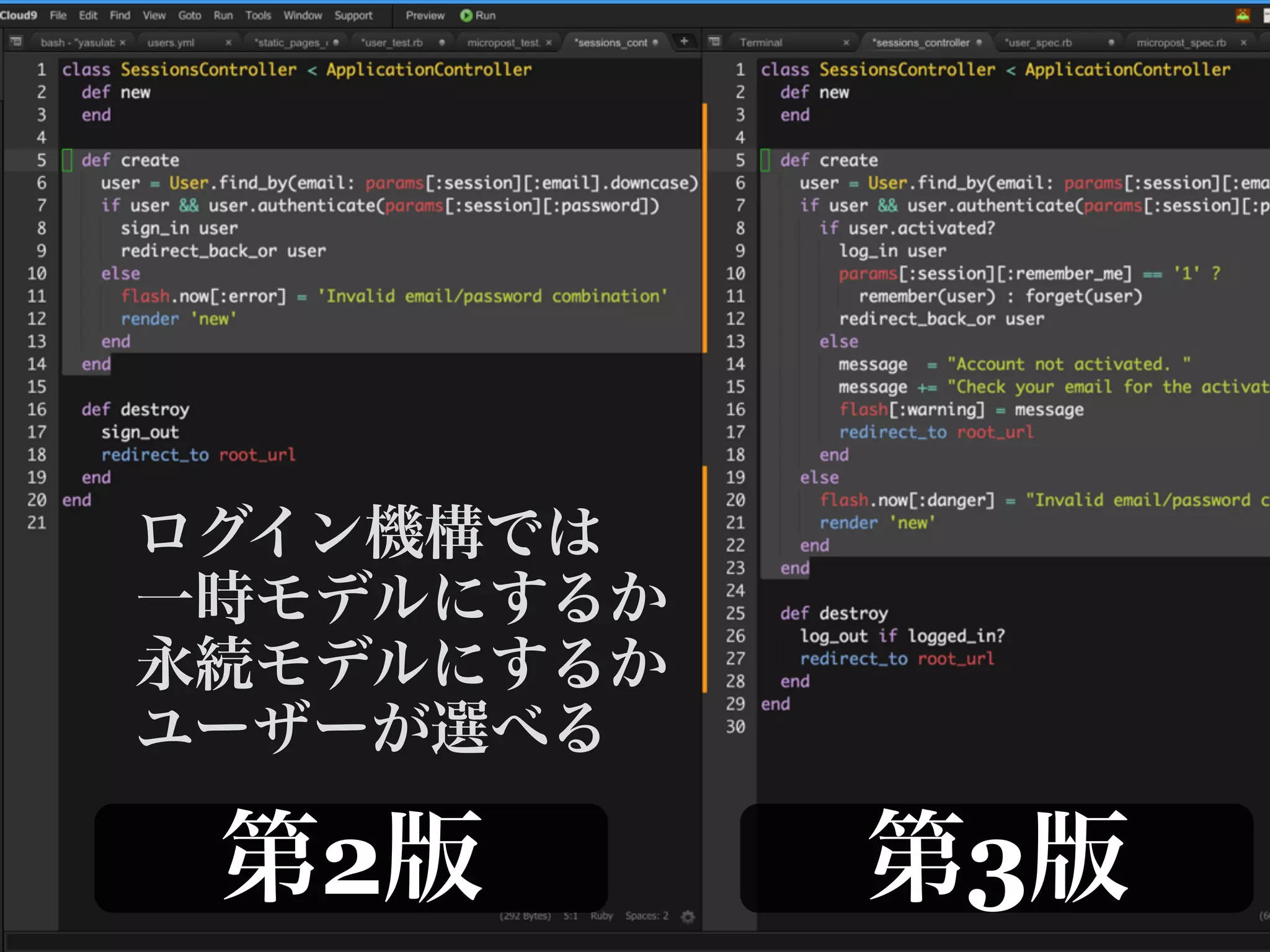This screenshot has width=1270, height=952.
Task: Open editor settings gear in status bar
Action: pyautogui.click(x=688, y=916)
